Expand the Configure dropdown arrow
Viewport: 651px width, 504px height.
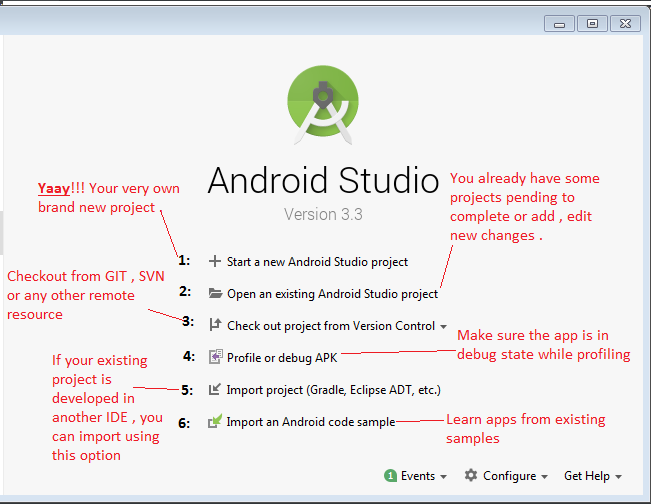tap(544, 477)
